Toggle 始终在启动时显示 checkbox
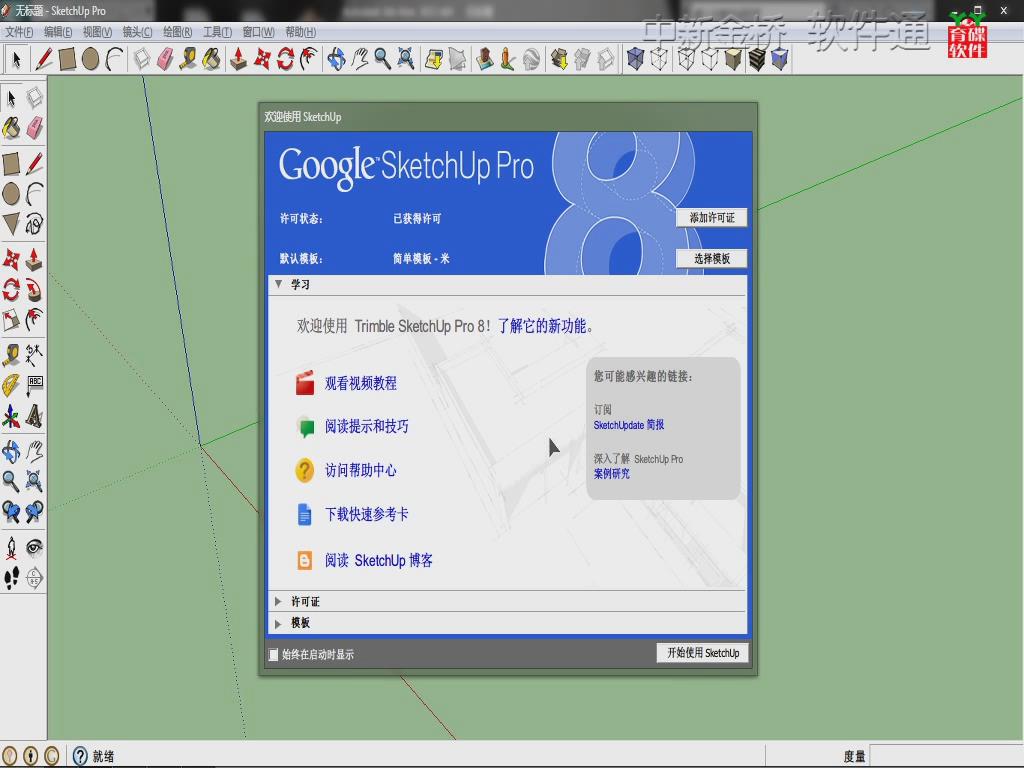The image size is (1024, 768). (x=274, y=654)
